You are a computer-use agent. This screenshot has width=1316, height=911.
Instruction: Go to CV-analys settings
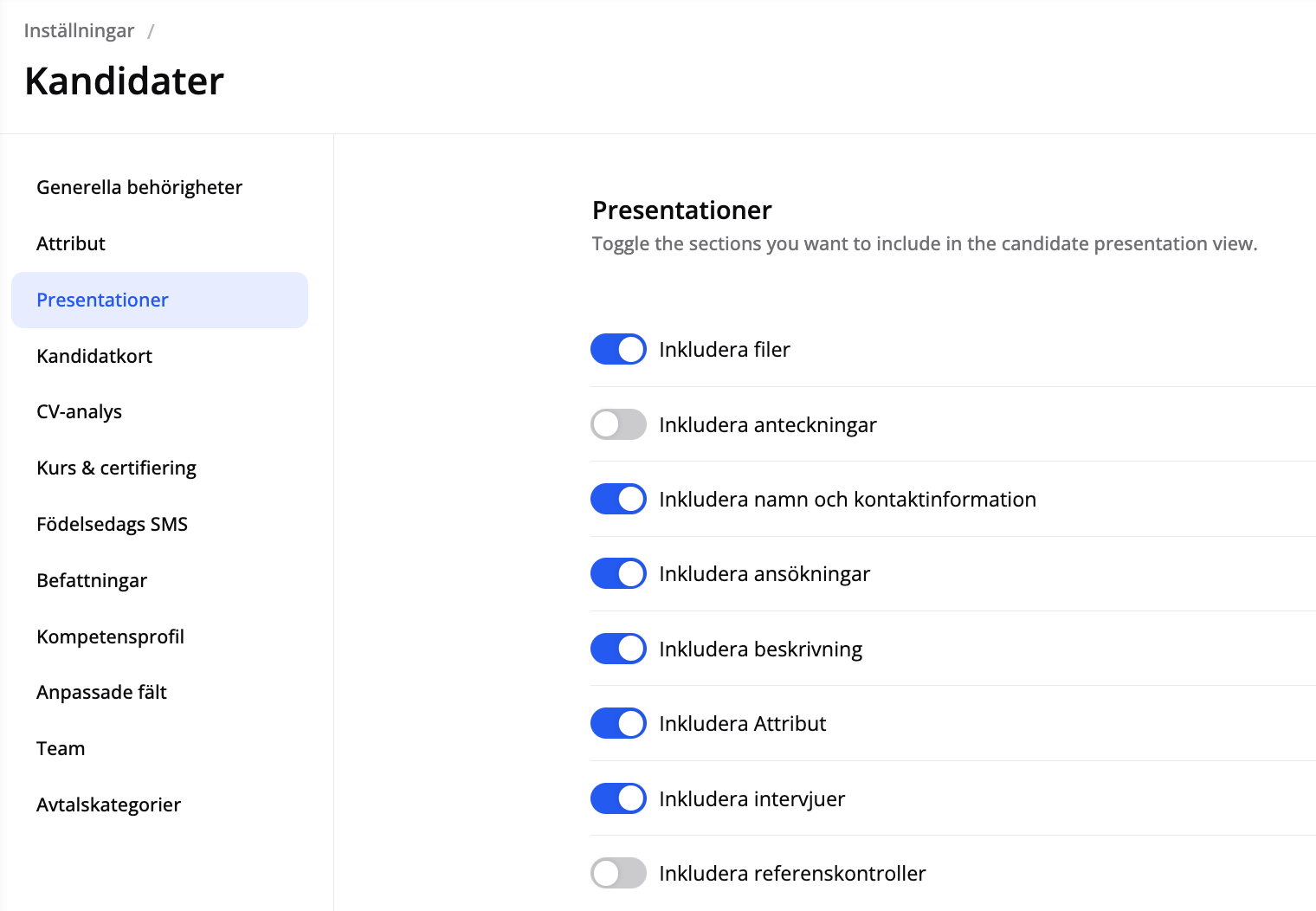(79, 411)
